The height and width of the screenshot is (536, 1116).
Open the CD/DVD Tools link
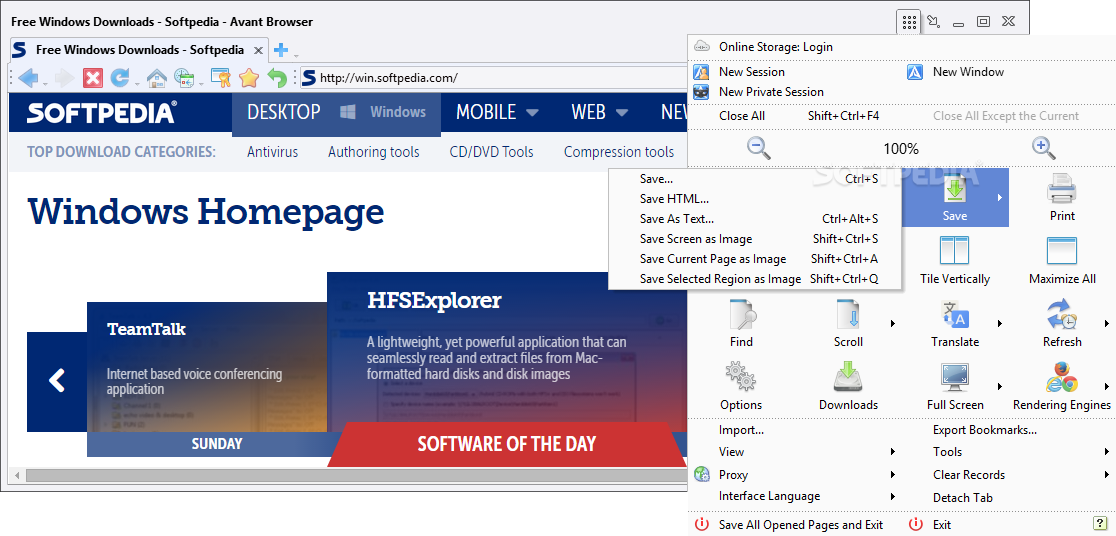click(x=491, y=152)
